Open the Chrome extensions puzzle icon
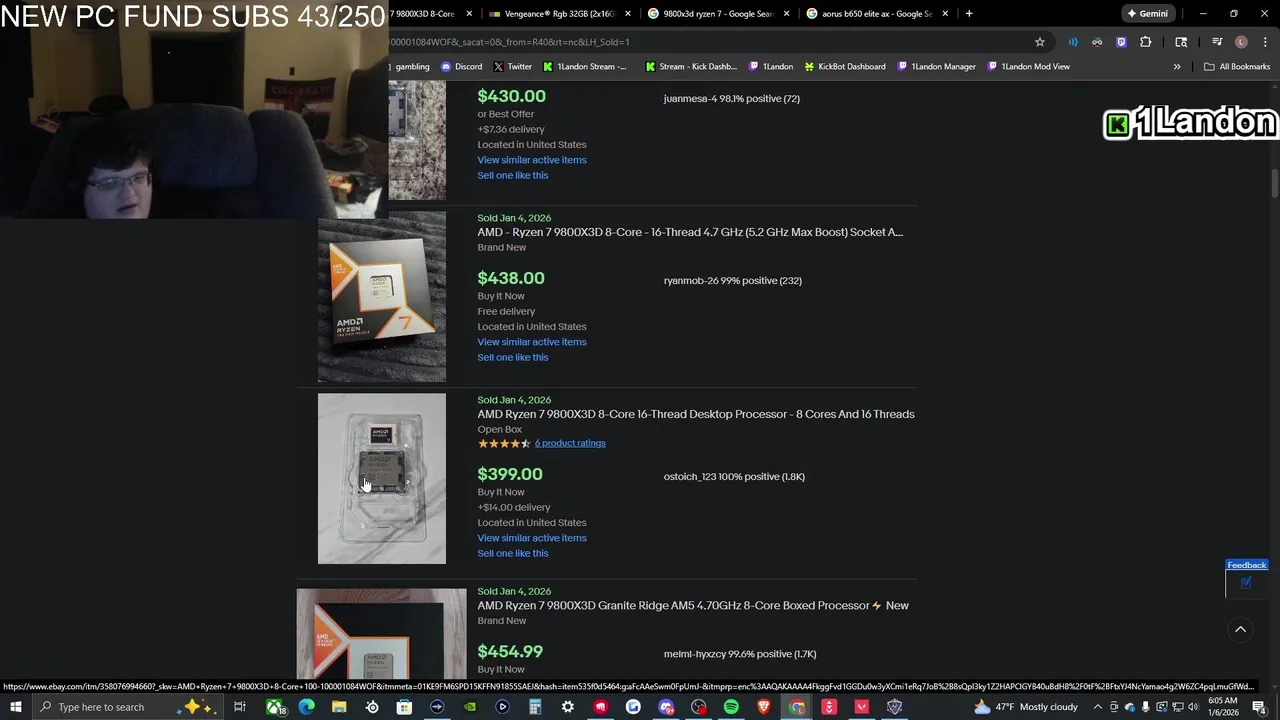Viewport: 1280px width, 720px height. point(1146,42)
